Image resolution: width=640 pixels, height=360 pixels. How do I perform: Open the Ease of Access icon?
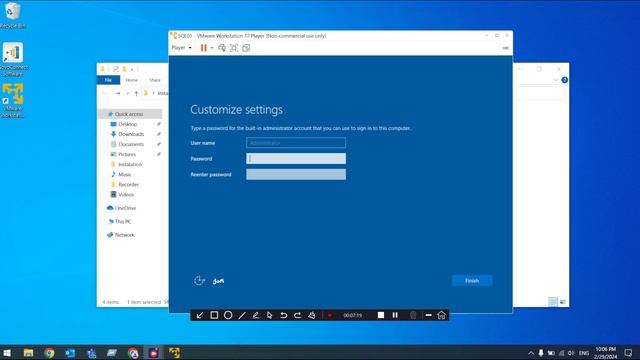coord(199,280)
